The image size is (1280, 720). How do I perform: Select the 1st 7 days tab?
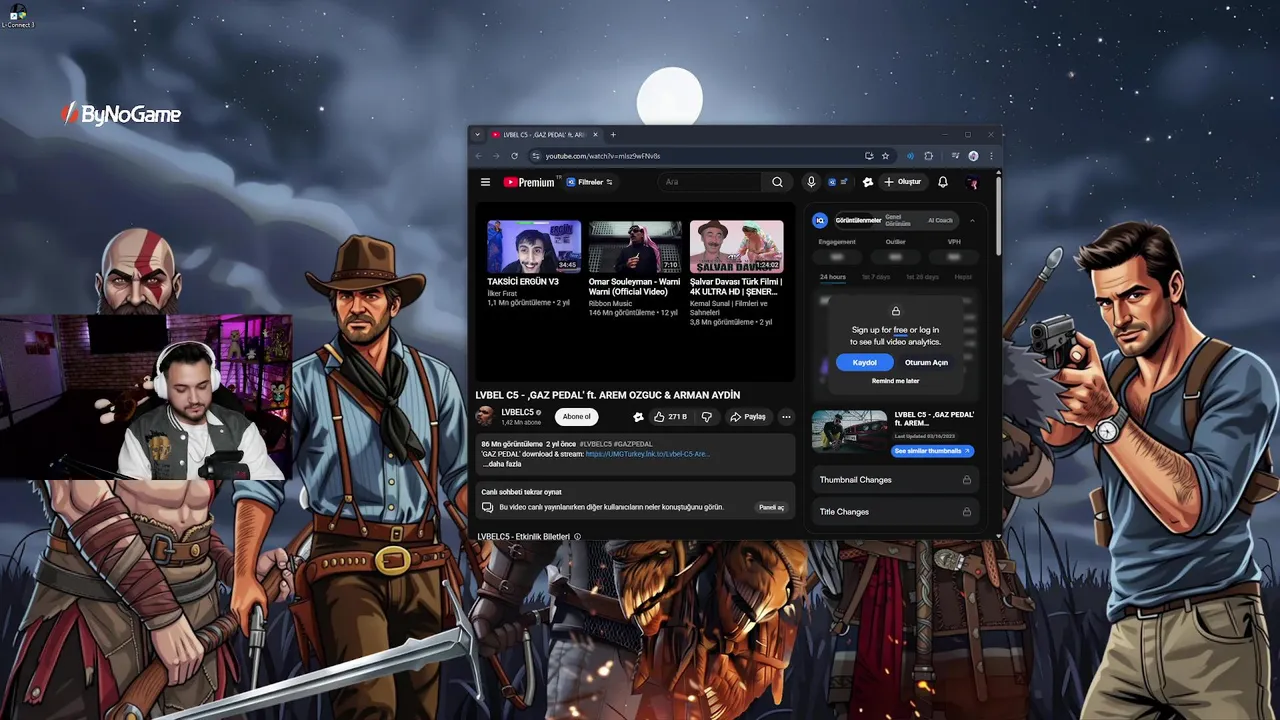876,277
